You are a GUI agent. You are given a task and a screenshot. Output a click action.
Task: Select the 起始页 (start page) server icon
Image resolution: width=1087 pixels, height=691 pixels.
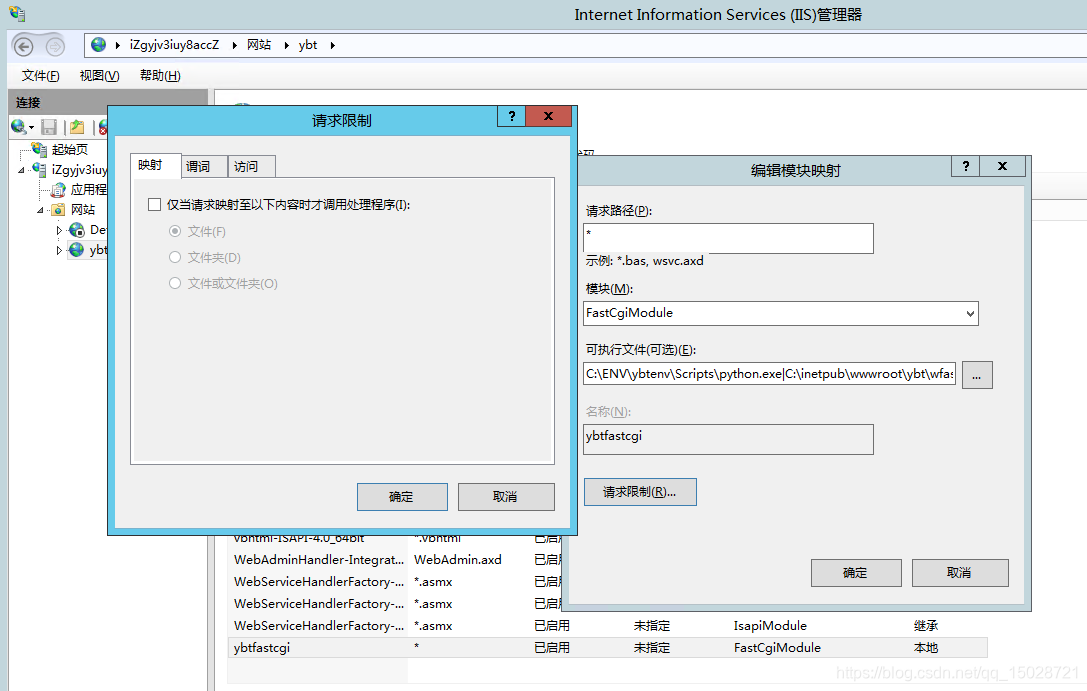38,149
